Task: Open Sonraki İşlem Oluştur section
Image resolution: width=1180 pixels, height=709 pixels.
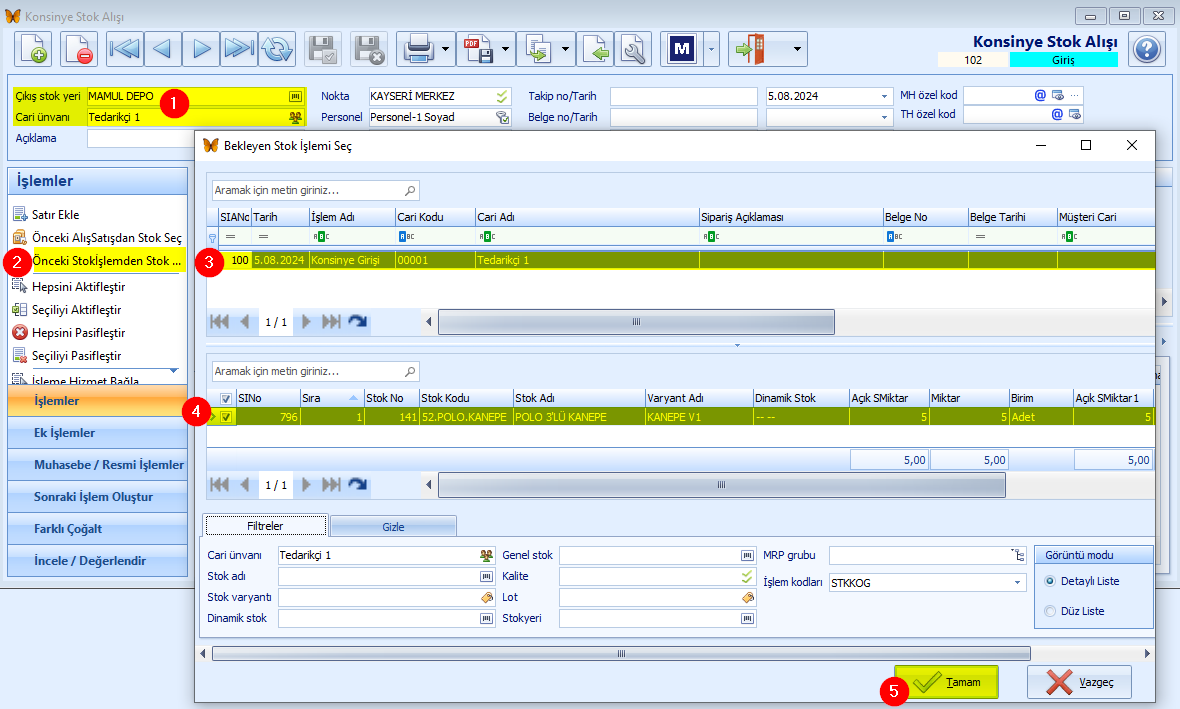Action: point(97,497)
